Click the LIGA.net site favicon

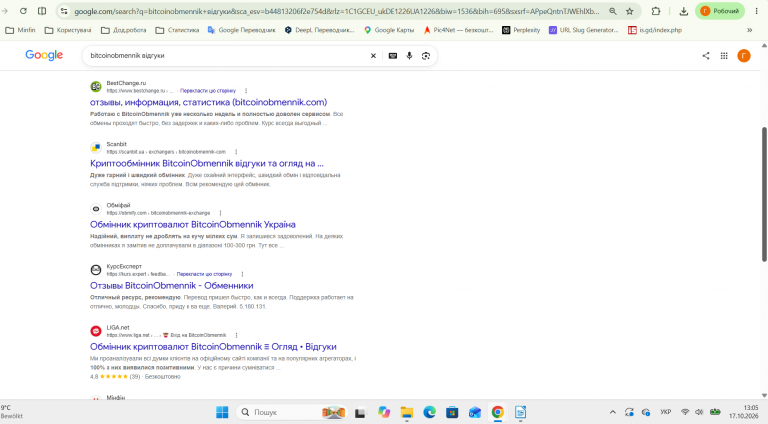tap(96, 331)
